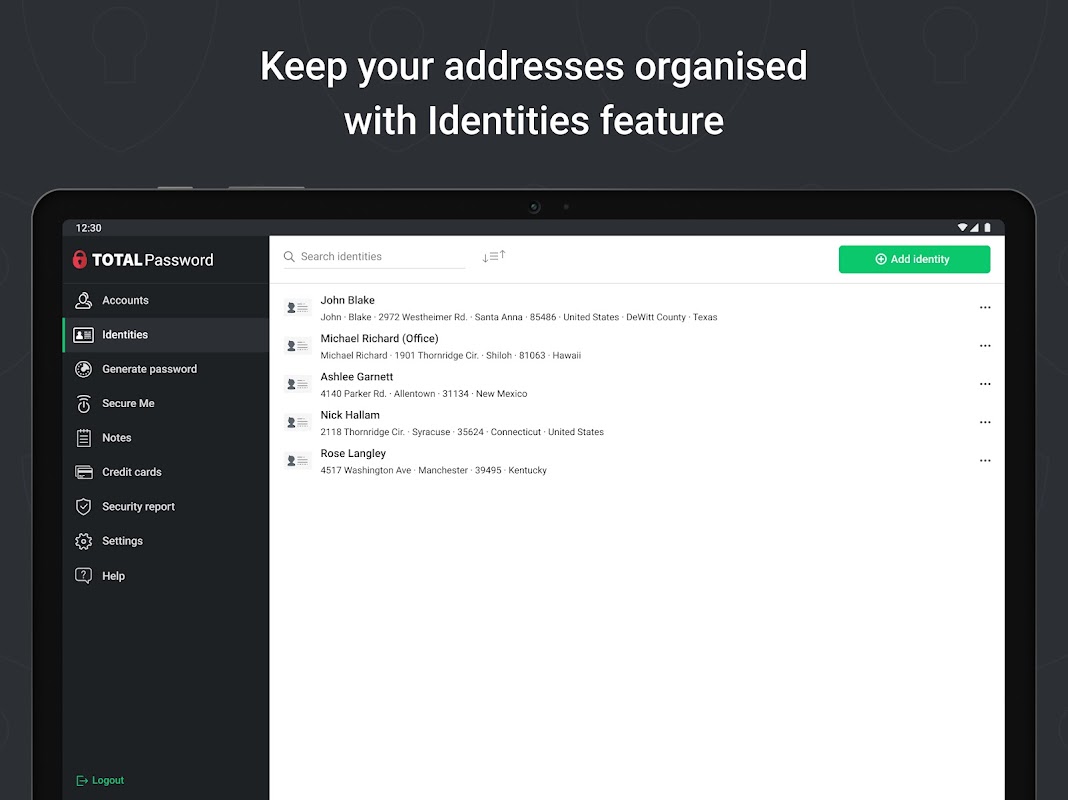1068x800 pixels.
Task: Open the more options menu for John Blake
Action: [985, 308]
